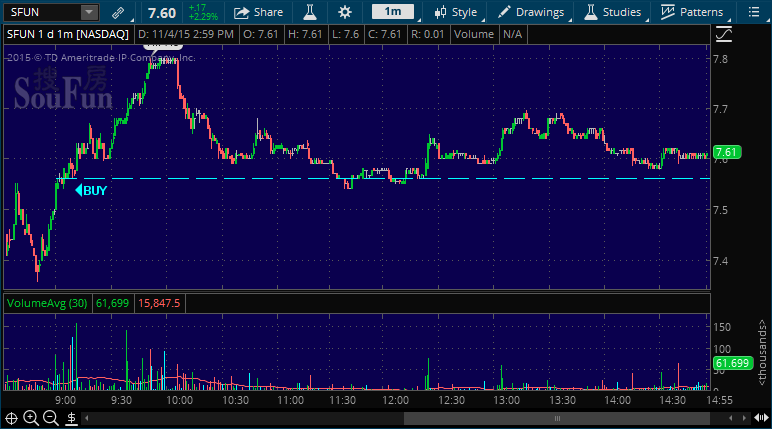The height and width of the screenshot is (429, 772).
Task: Click the small left arrow near scrollbar end
Action: pyautogui.click(x=731, y=418)
